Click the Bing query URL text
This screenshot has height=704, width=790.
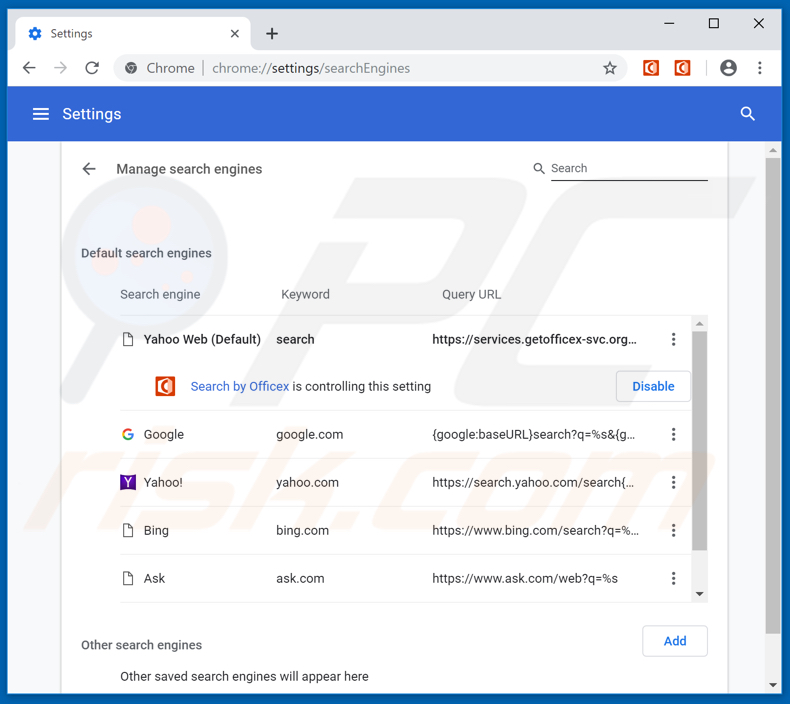536,530
